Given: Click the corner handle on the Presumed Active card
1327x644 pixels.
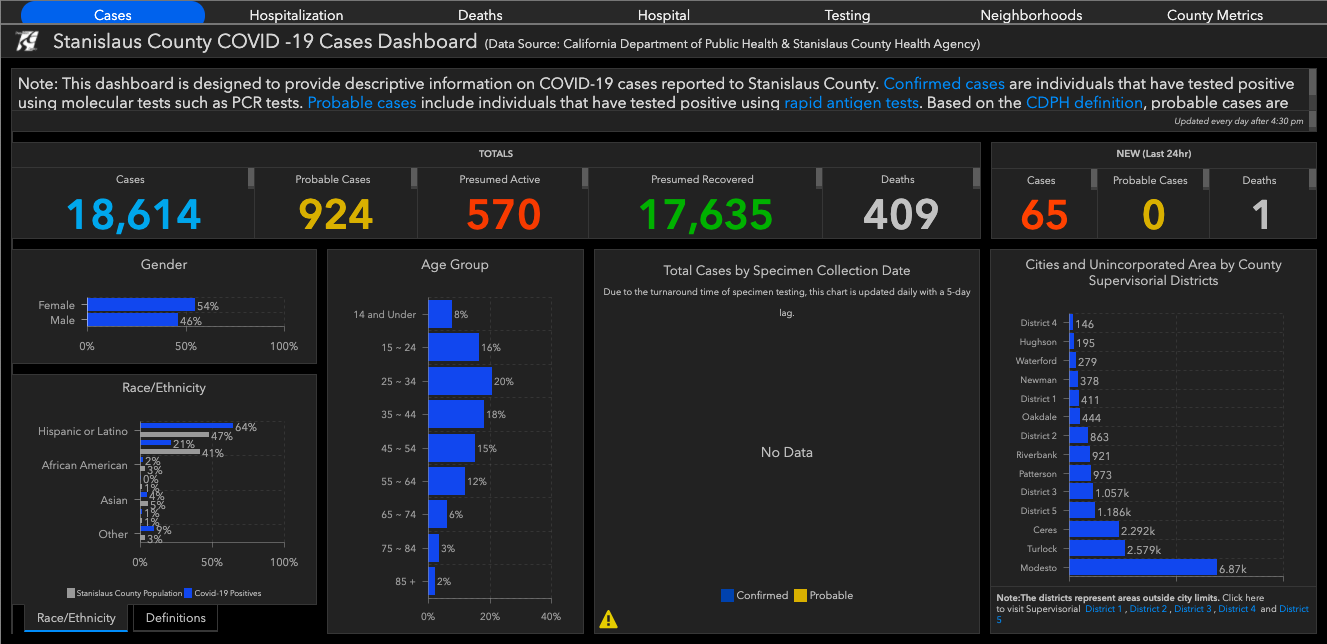Looking at the screenshot, I should pos(583,178).
